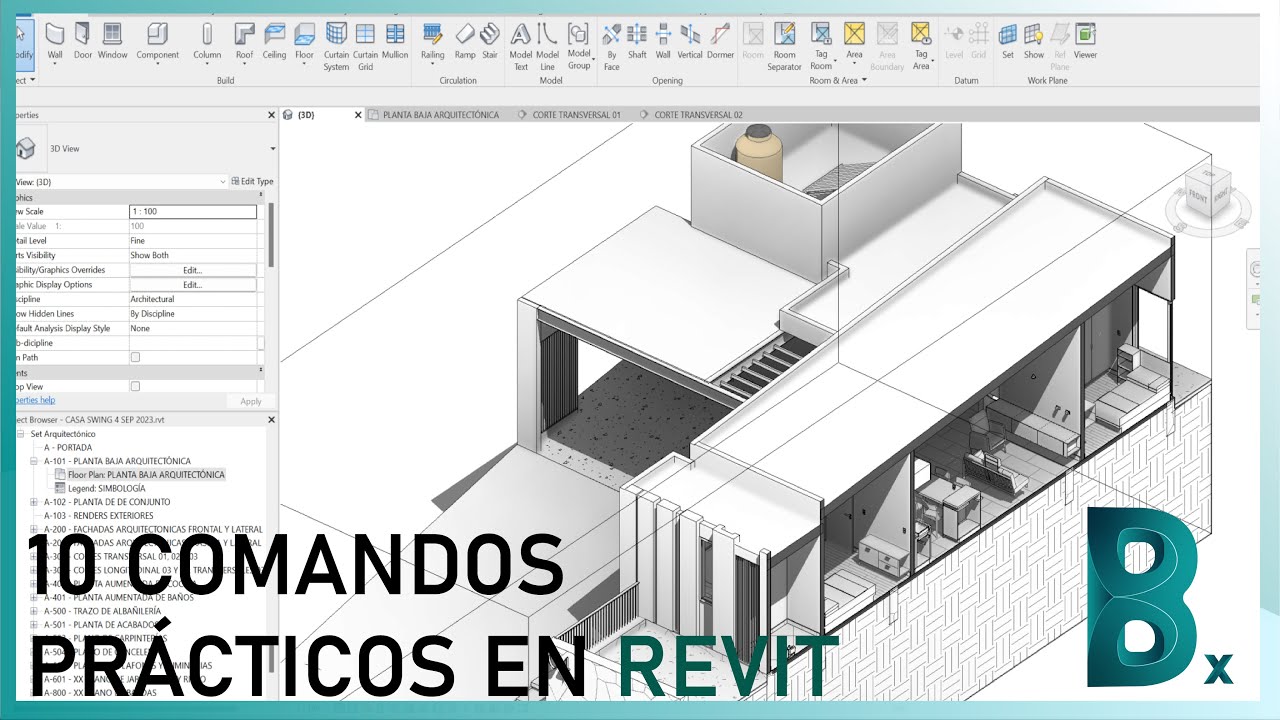Click the Edit Type button

click(x=251, y=182)
